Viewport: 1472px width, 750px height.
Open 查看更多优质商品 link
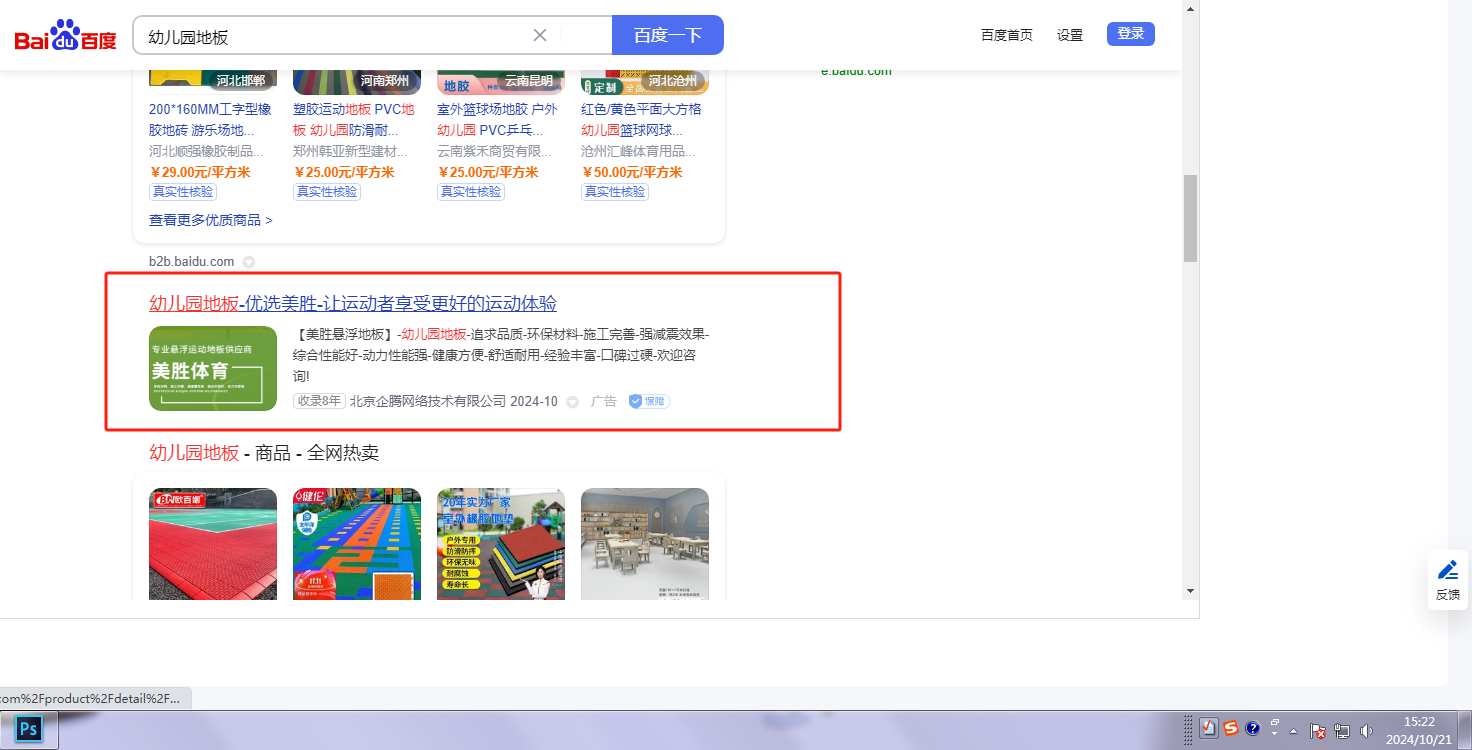point(211,220)
